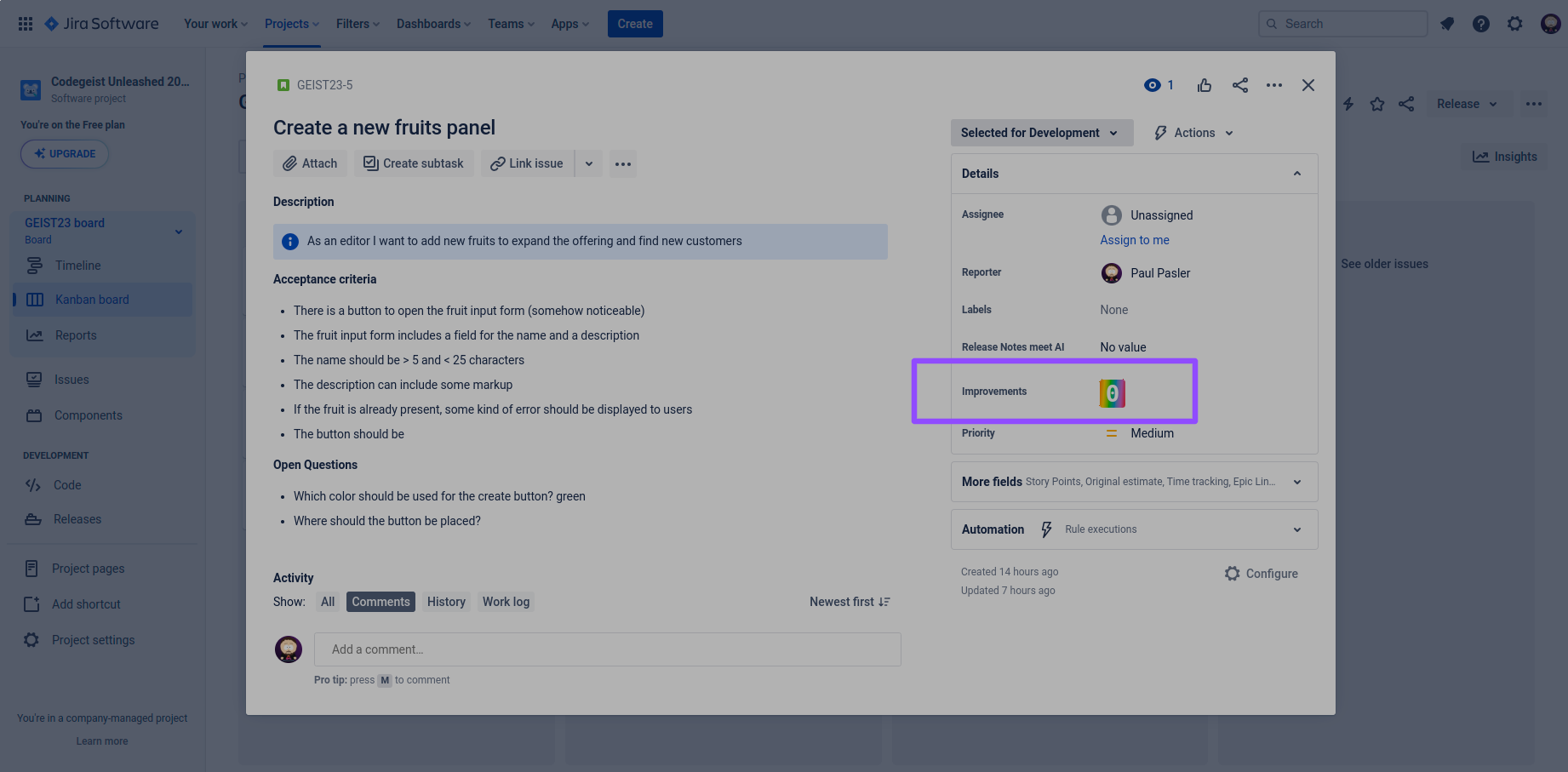This screenshot has width=1568, height=772.
Task: Click the thumbs up vote icon
Action: [x=1204, y=85]
